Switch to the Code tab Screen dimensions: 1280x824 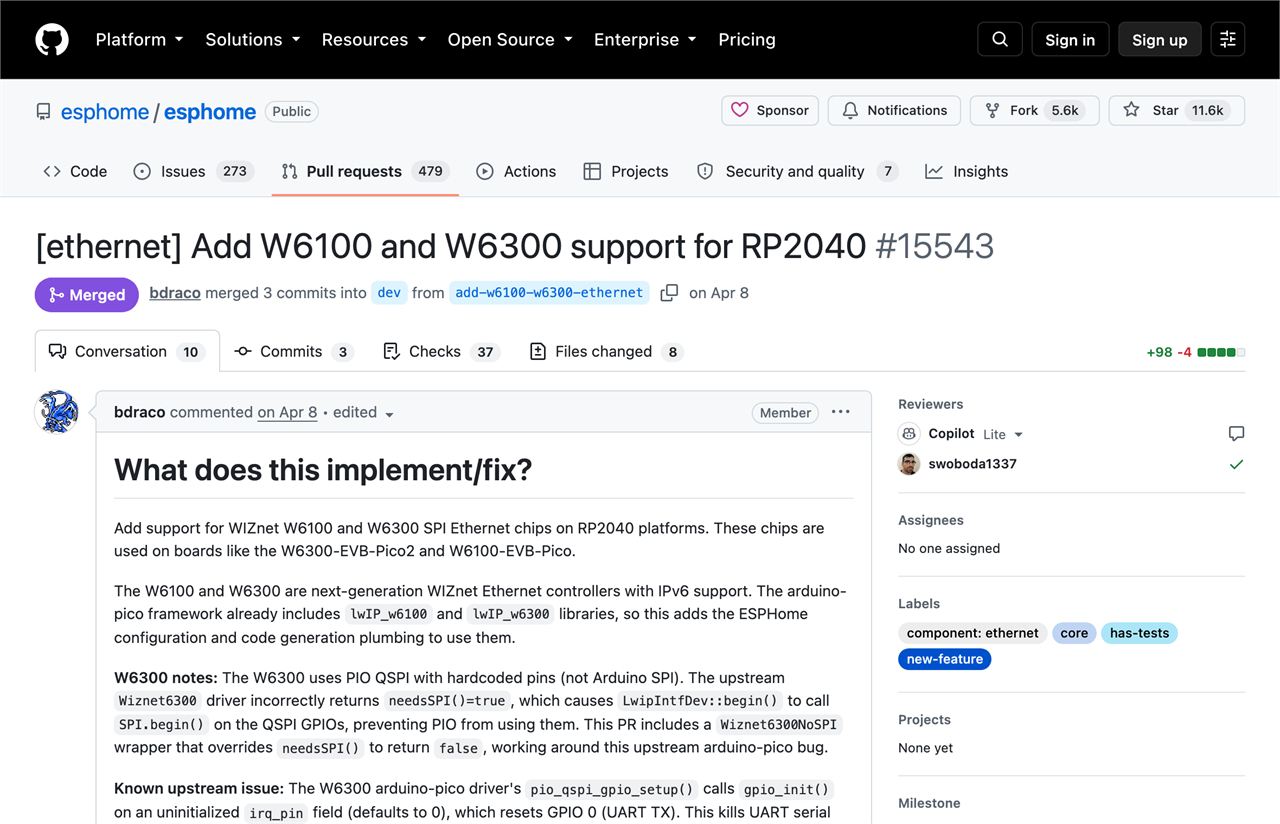pyautogui.click(x=75, y=171)
